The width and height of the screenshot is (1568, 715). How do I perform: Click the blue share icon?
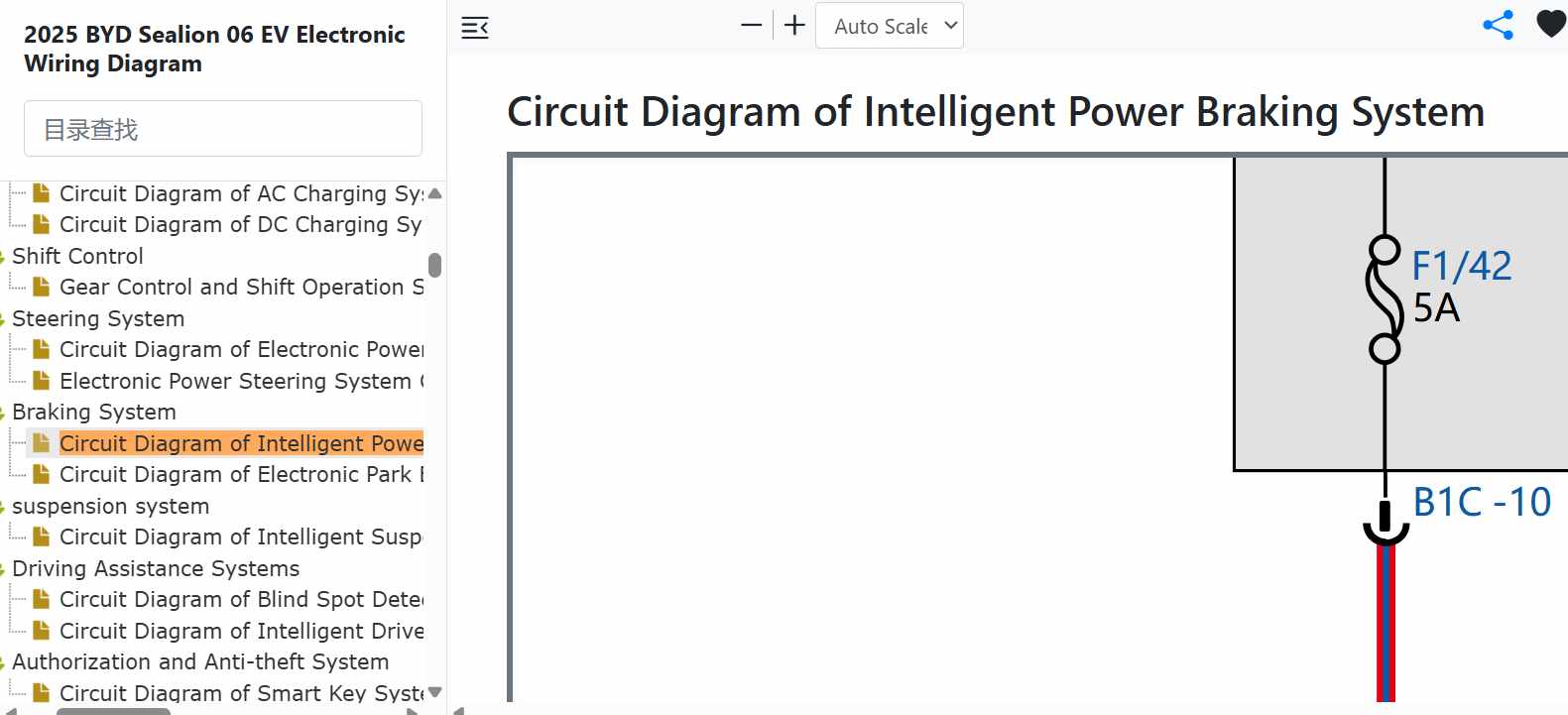(1498, 25)
